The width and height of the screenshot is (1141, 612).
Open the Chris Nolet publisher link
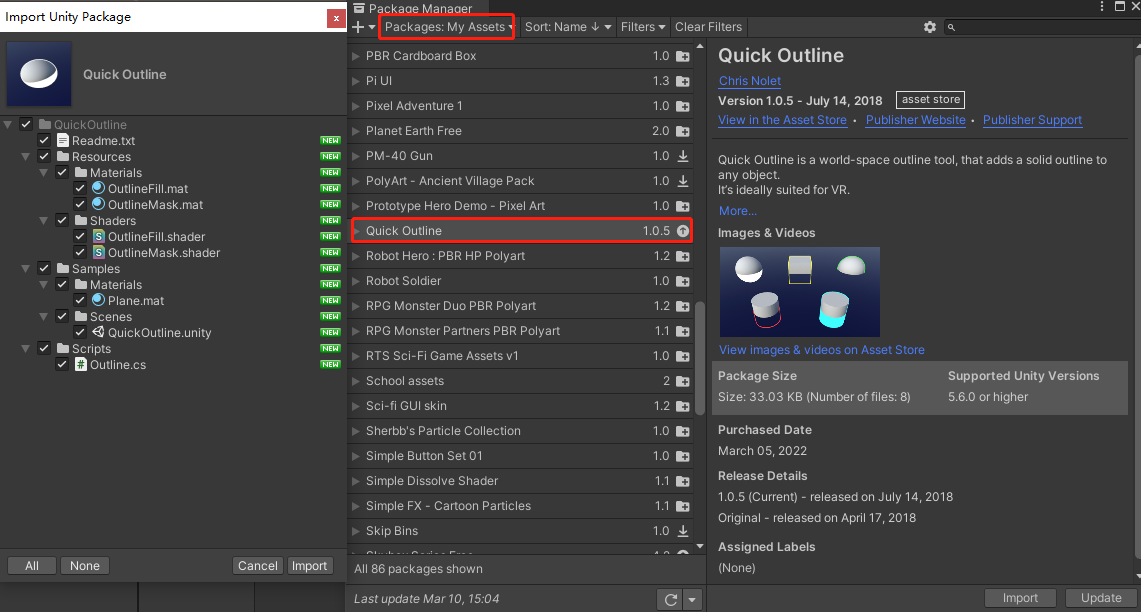coord(750,81)
